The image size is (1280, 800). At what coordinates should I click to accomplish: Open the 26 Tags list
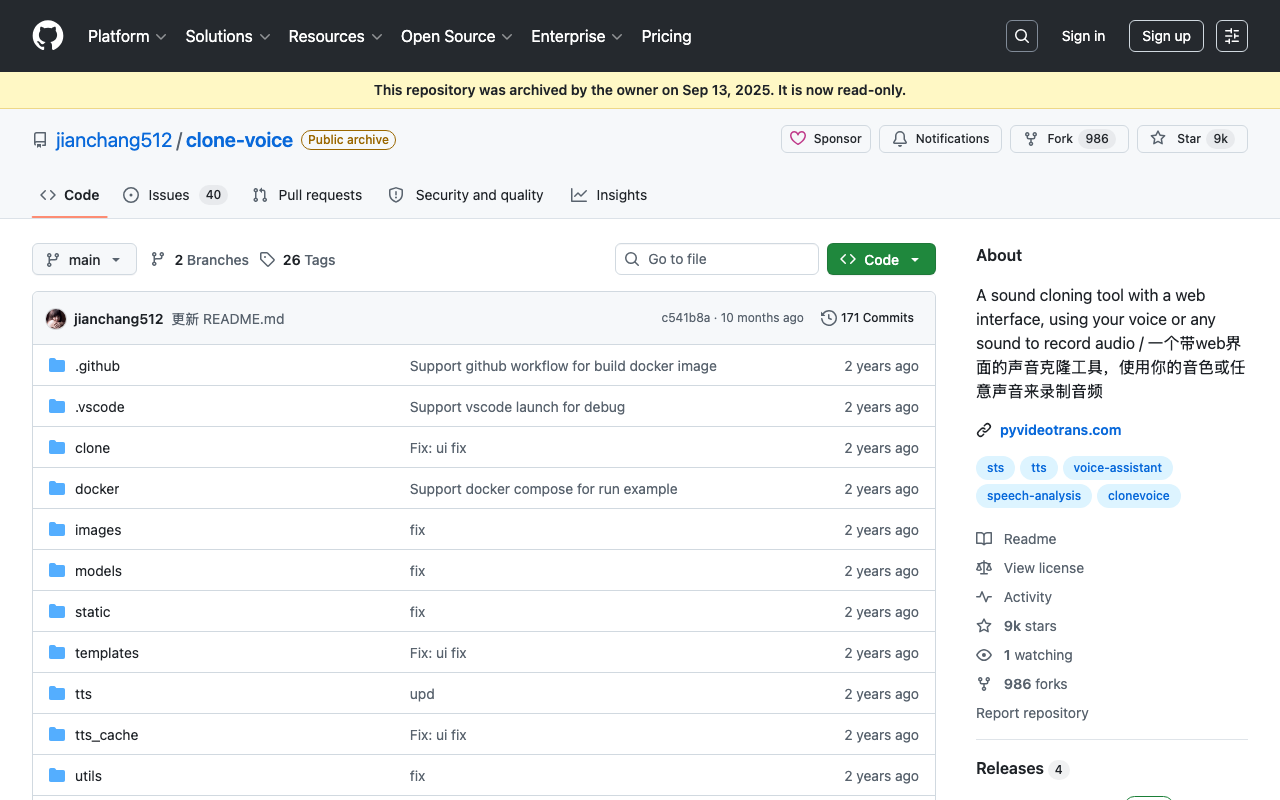point(297,260)
